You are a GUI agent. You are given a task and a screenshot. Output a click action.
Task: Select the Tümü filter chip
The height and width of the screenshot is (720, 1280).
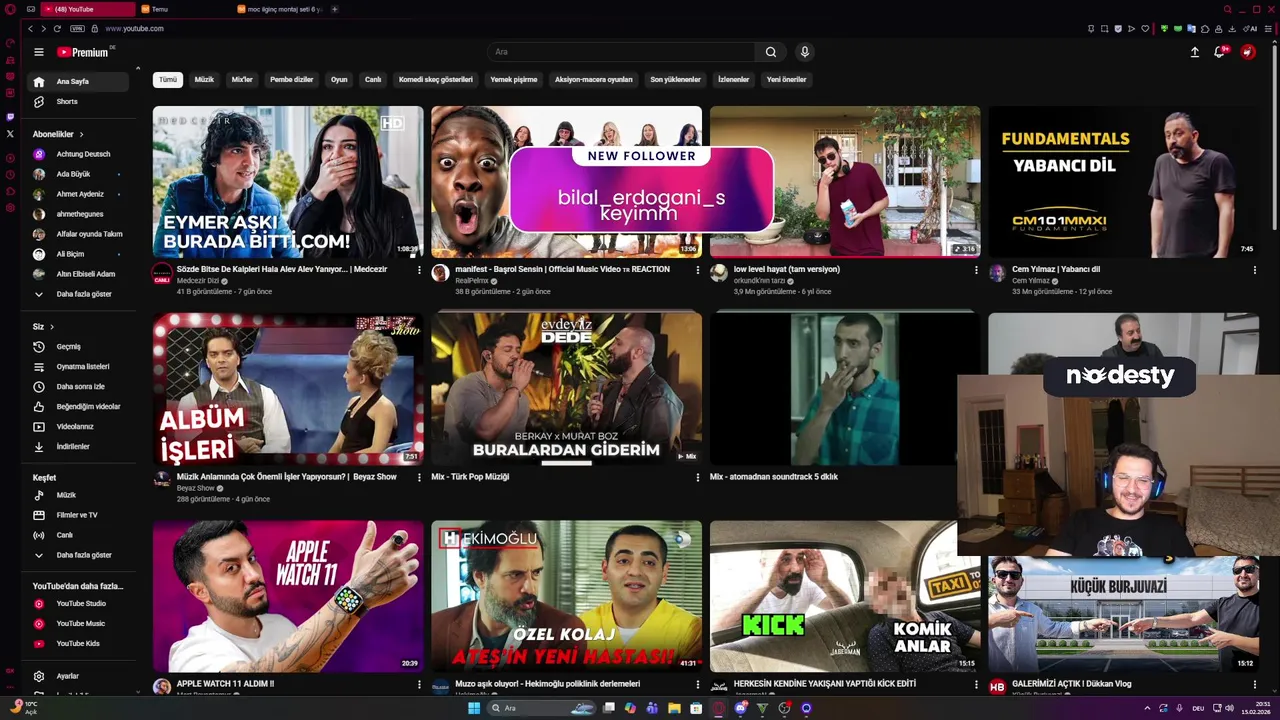168,80
